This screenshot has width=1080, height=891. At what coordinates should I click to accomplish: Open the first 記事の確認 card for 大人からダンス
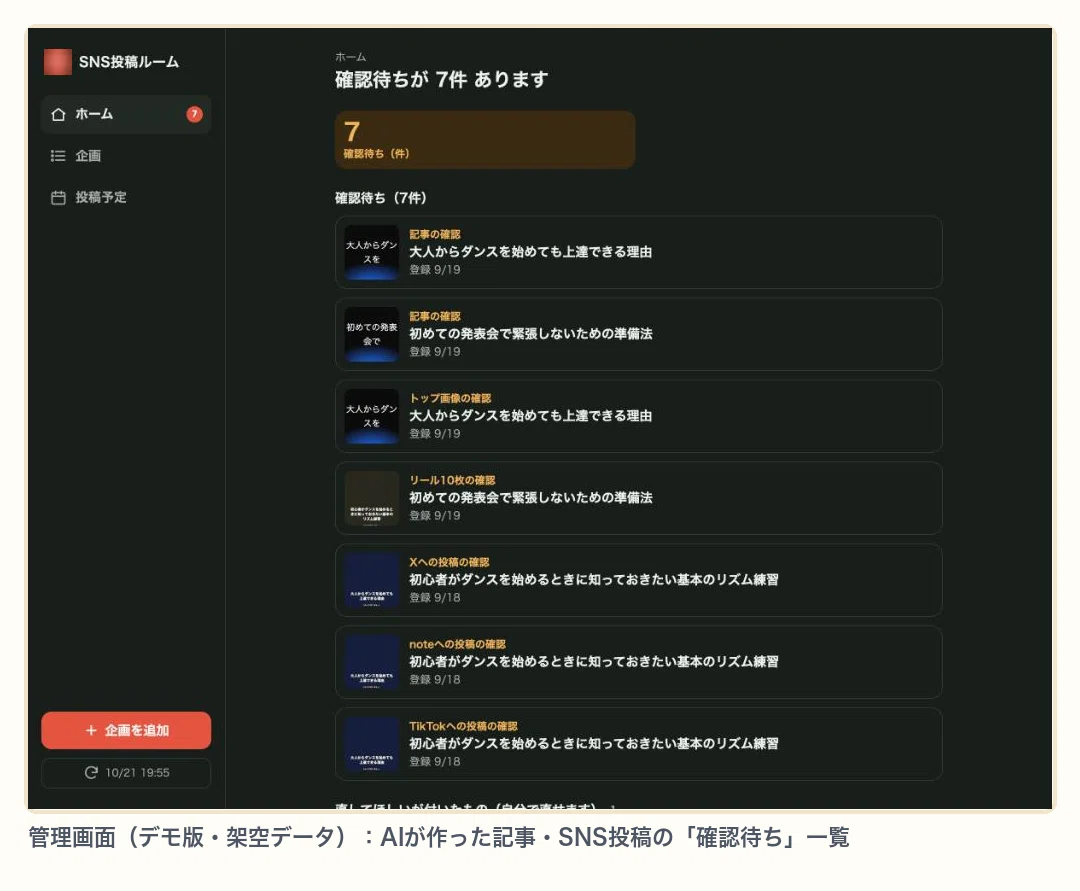638,252
